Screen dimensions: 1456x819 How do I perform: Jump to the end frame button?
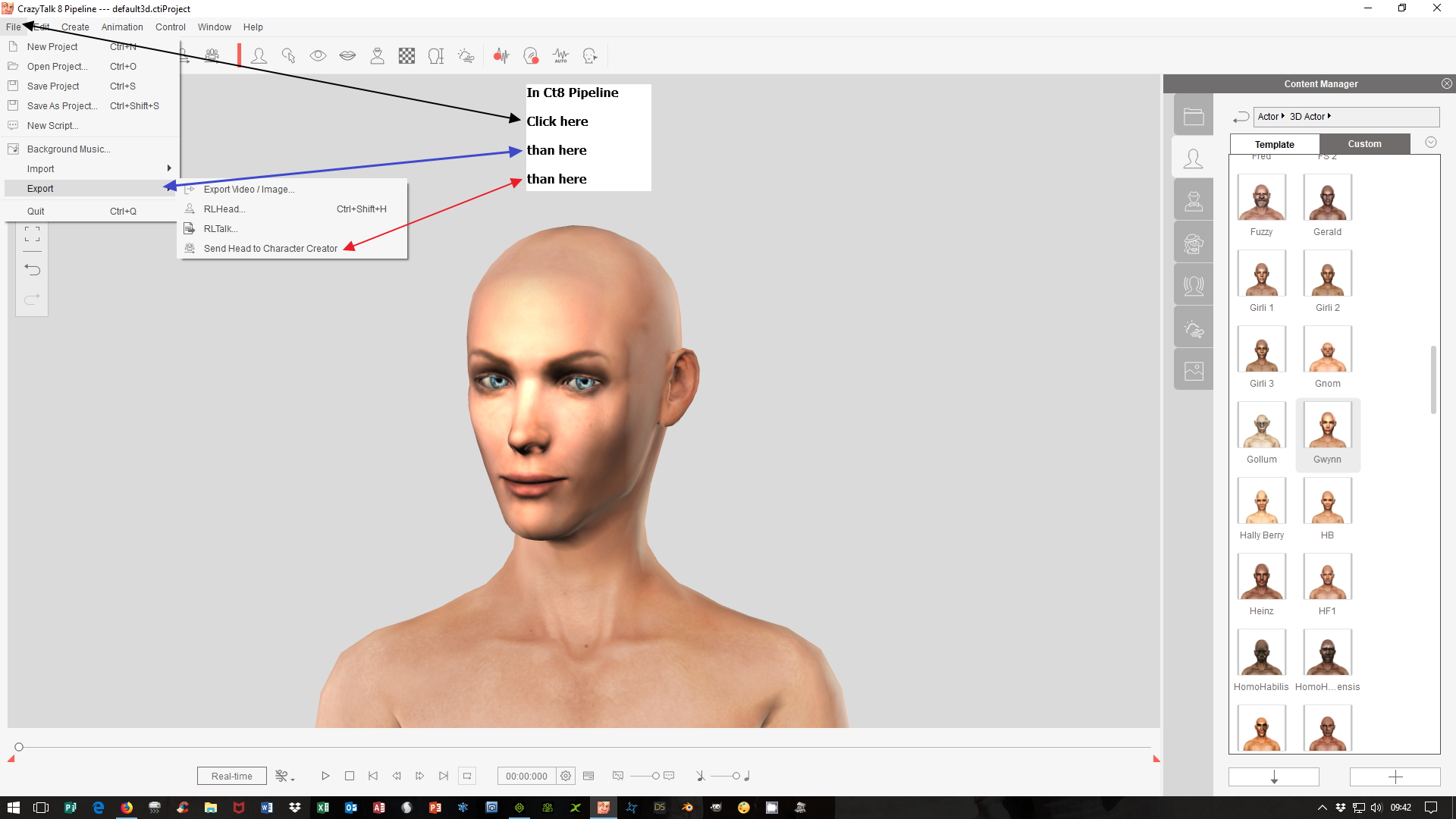[x=444, y=776]
